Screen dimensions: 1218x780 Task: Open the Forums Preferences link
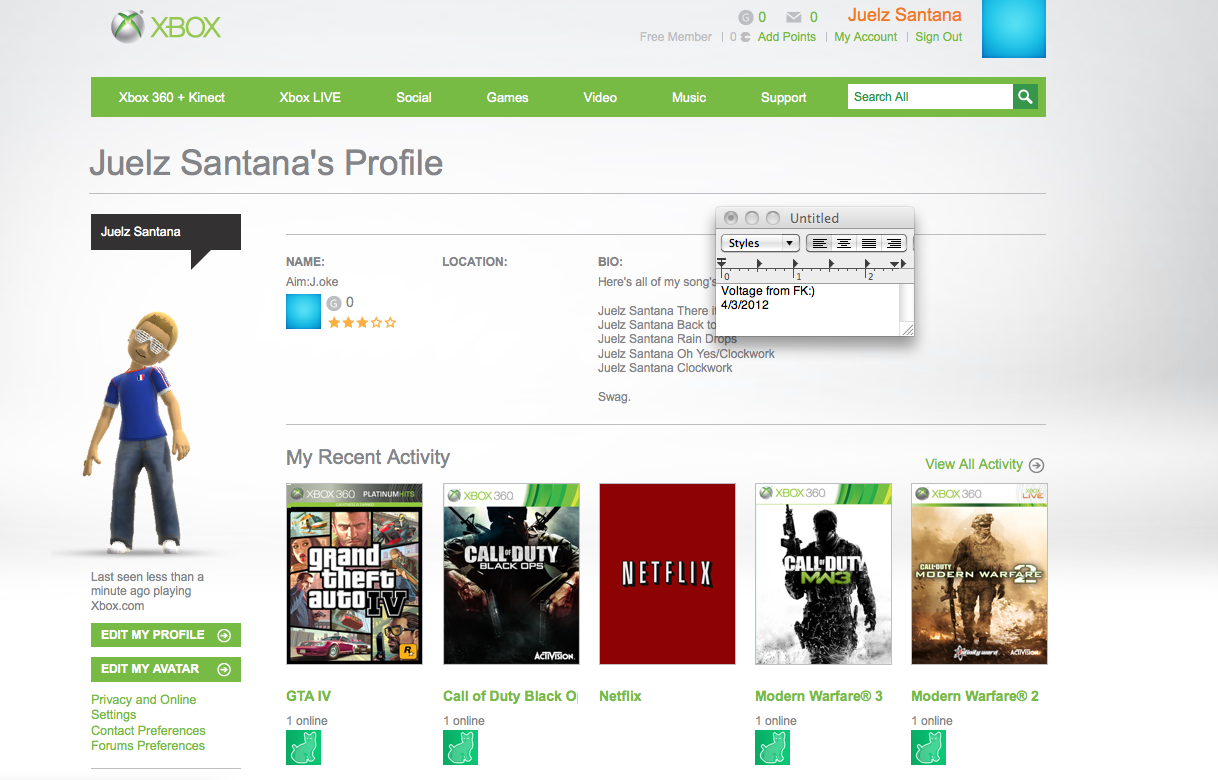click(148, 745)
